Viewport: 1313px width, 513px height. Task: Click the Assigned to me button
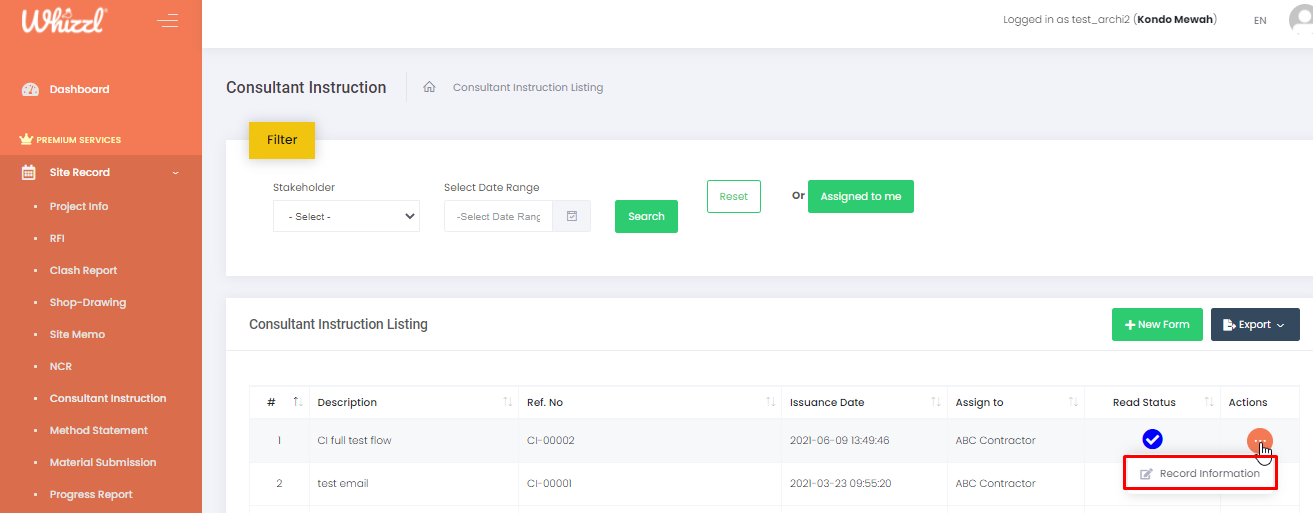(860, 196)
